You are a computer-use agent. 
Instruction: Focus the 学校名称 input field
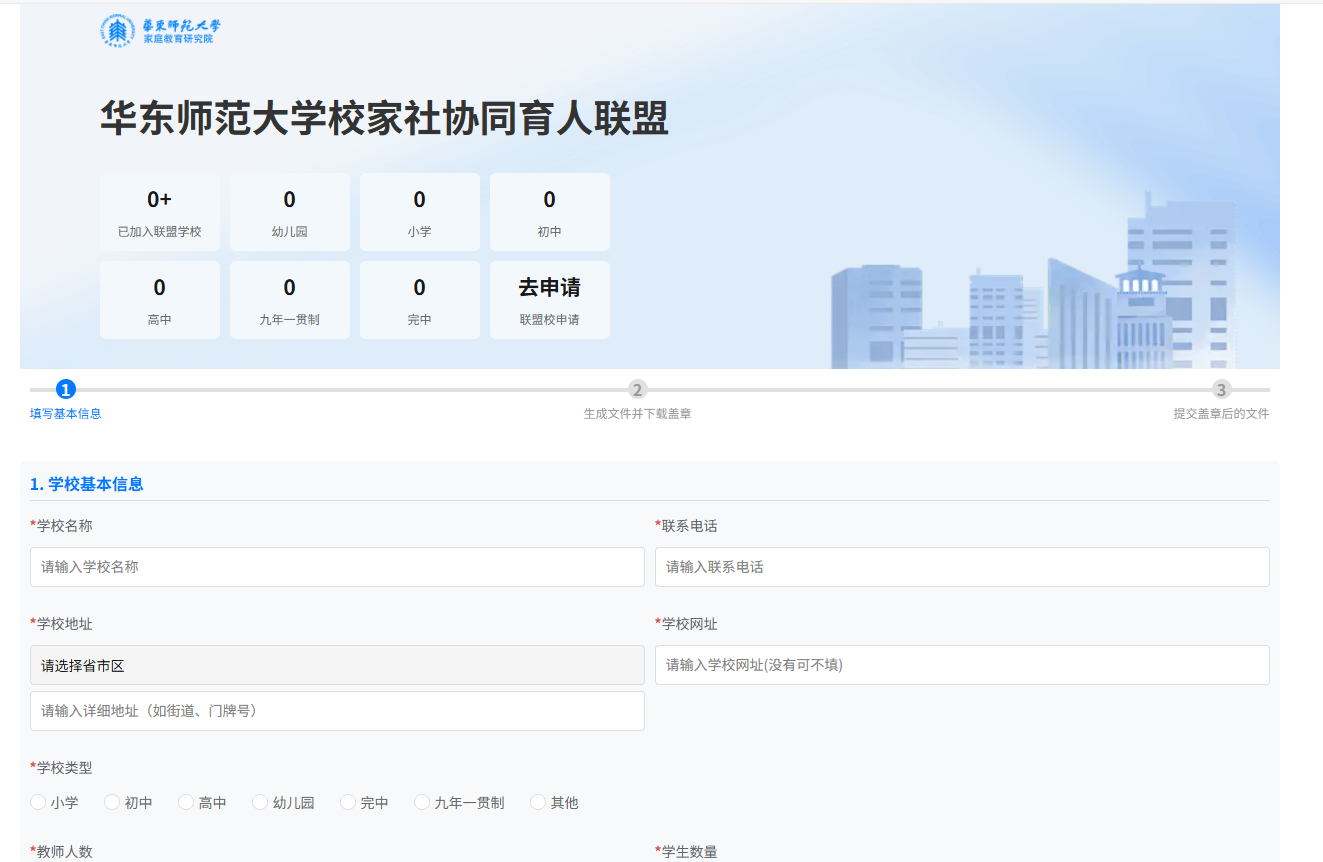(337, 567)
